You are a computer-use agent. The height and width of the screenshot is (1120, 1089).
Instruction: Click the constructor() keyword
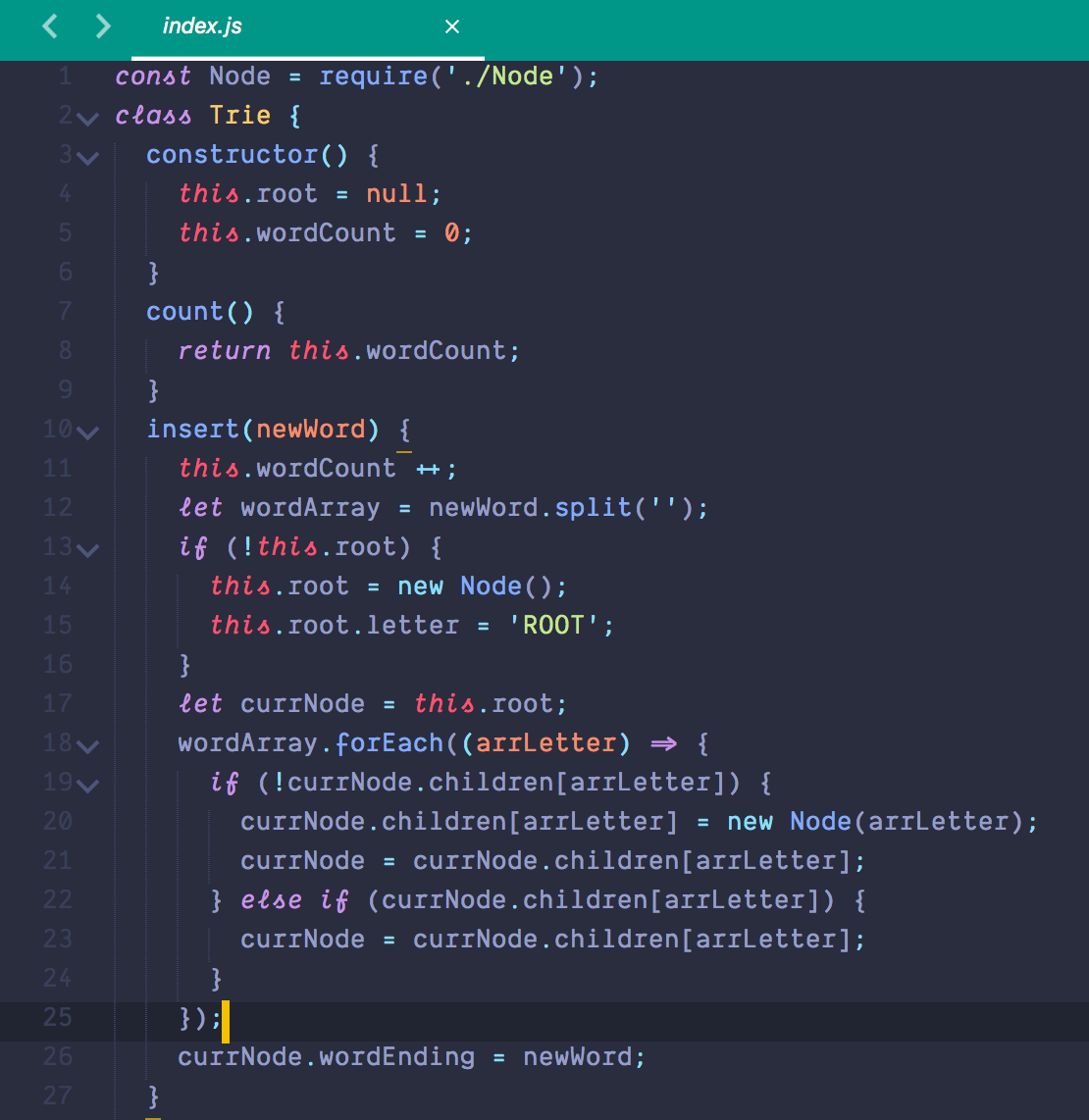tap(247, 154)
